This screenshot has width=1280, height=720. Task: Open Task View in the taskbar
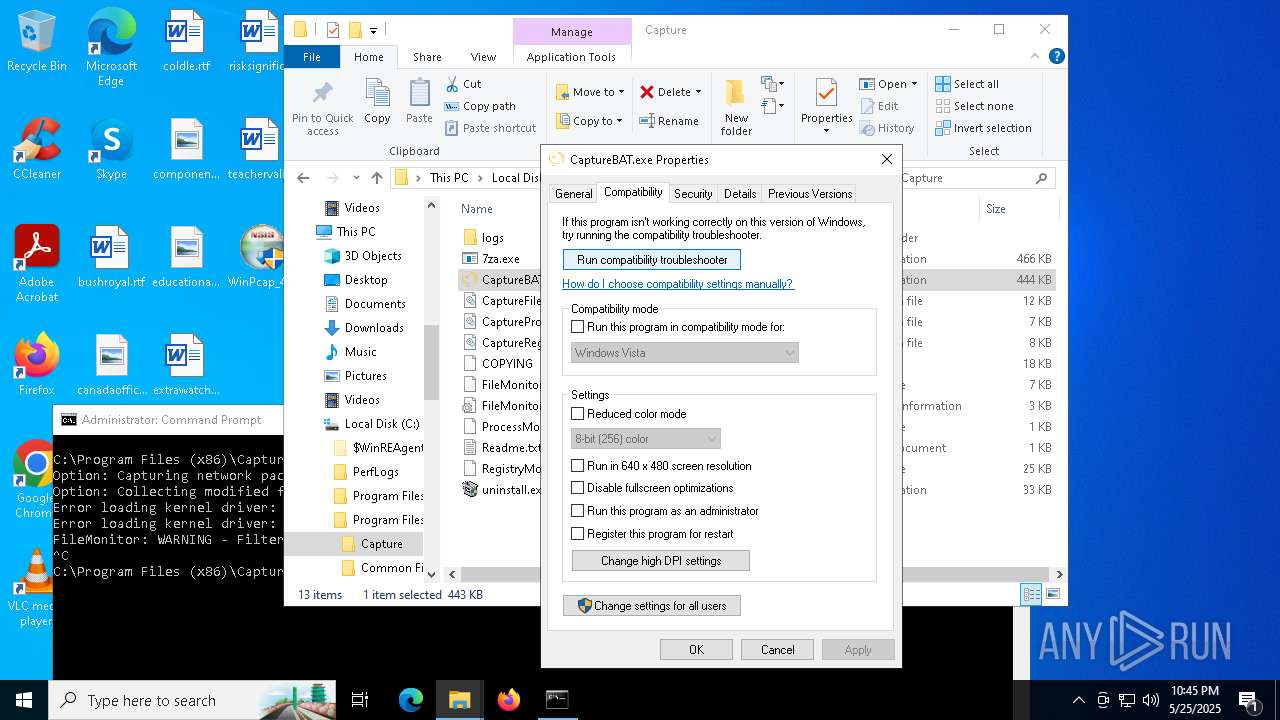pyautogui.click(x=360, y=699)
